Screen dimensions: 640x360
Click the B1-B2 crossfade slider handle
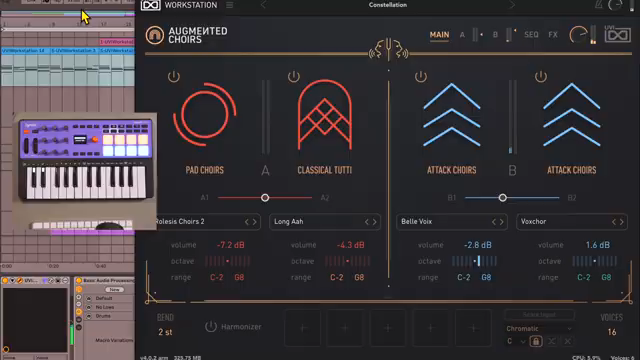pyautogui.click(x=502, y=198)
